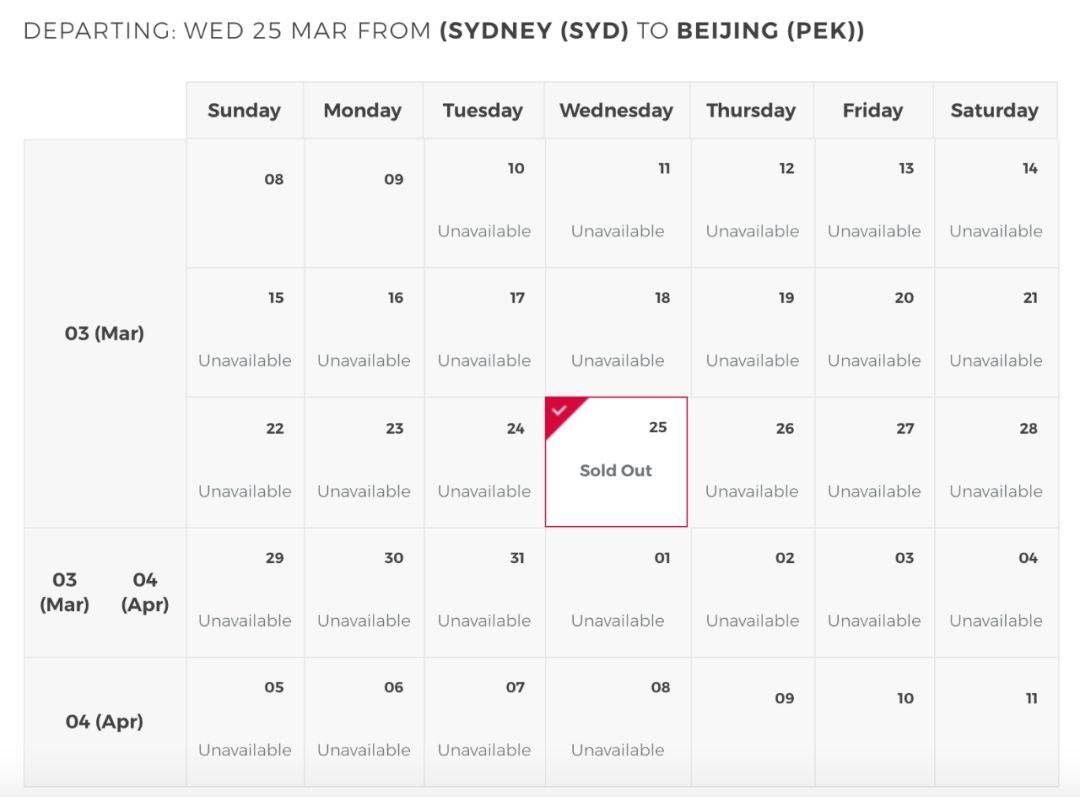Click the 04 (Apr) bottom row label
Image resolution: width=1080 pixels, height=797 pixels.
click(105, 722)
